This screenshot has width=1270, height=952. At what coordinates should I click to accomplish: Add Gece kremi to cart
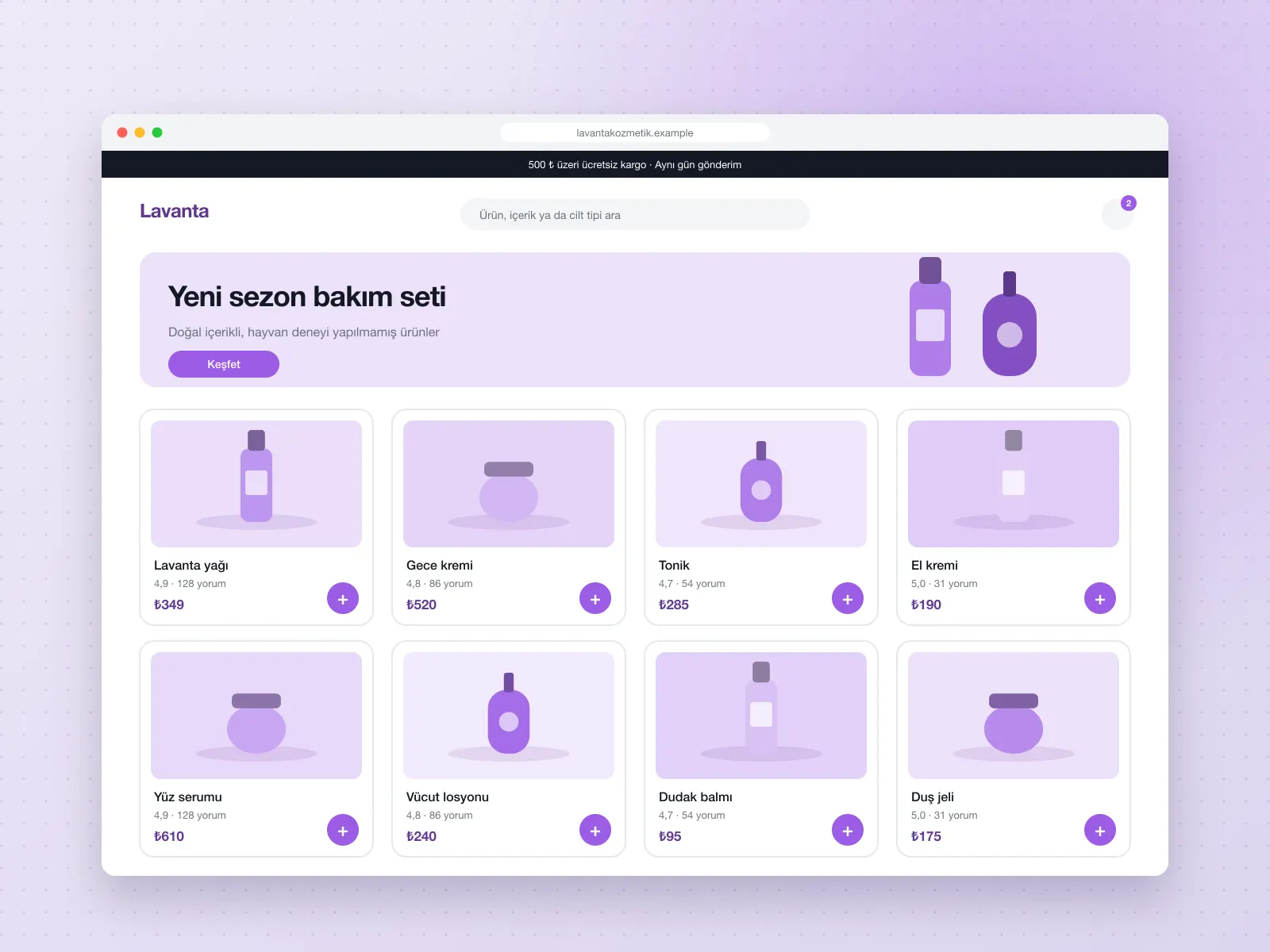(x=595, y=599)
